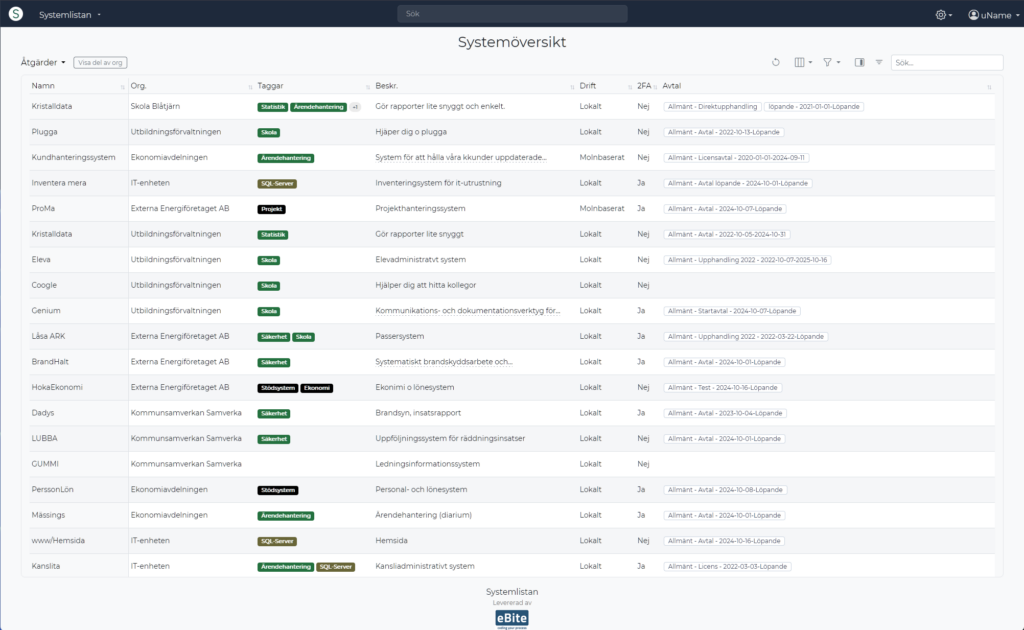Click the Skola Blåtjärn organisation cell
The width and height of the screenshot is (1024, 630).
[x=155, y=106]
